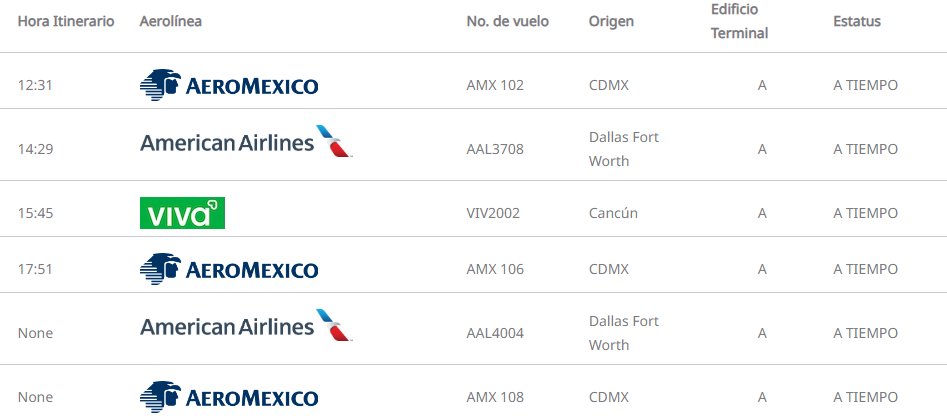Click the Estatus column header

(857, 21)
